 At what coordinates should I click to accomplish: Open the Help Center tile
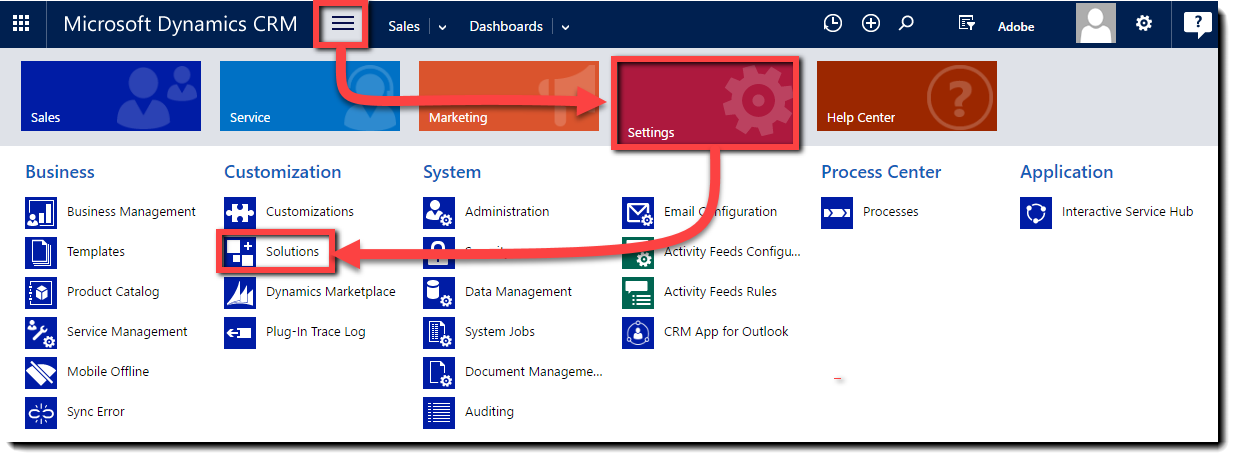pyautogui.click(x=906, y=97)
